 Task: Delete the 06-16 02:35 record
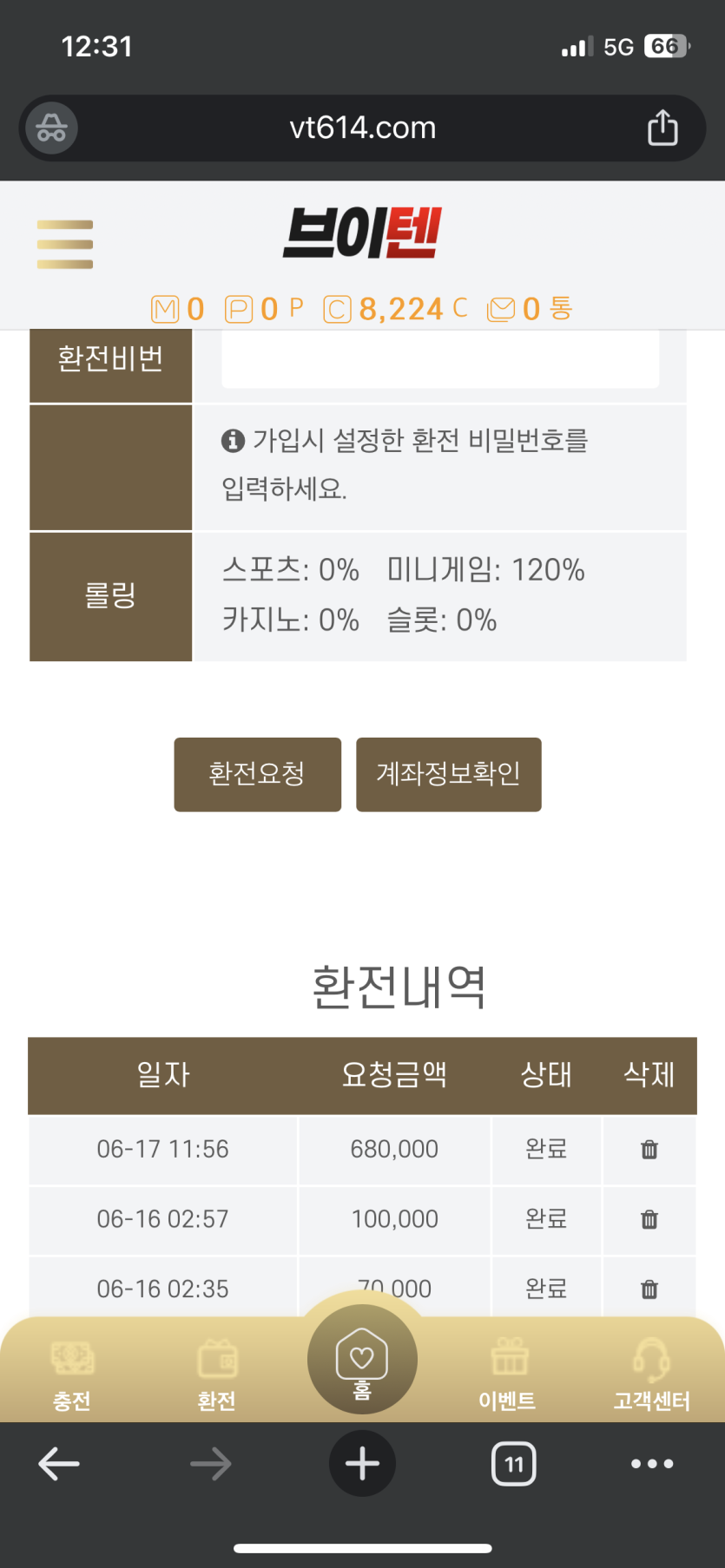(x=649, y=1289)
